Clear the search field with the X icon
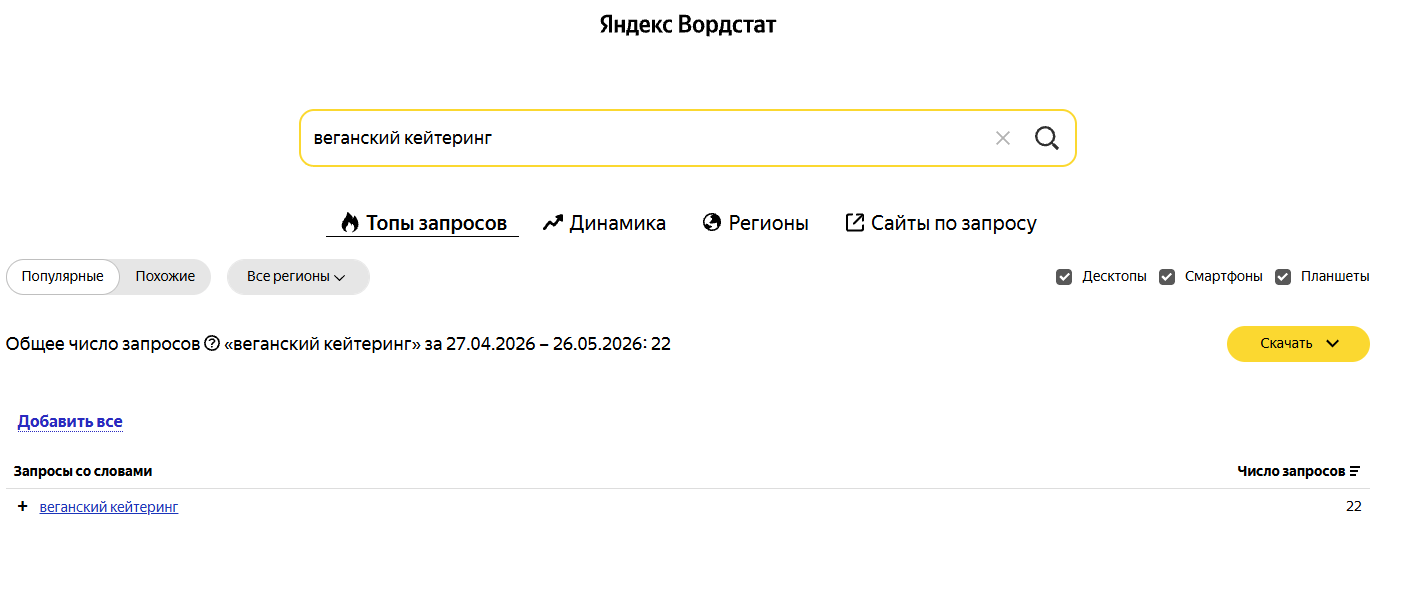Image resolution: width=1425 pixels, height=609 pixels. coord(1003,138)
